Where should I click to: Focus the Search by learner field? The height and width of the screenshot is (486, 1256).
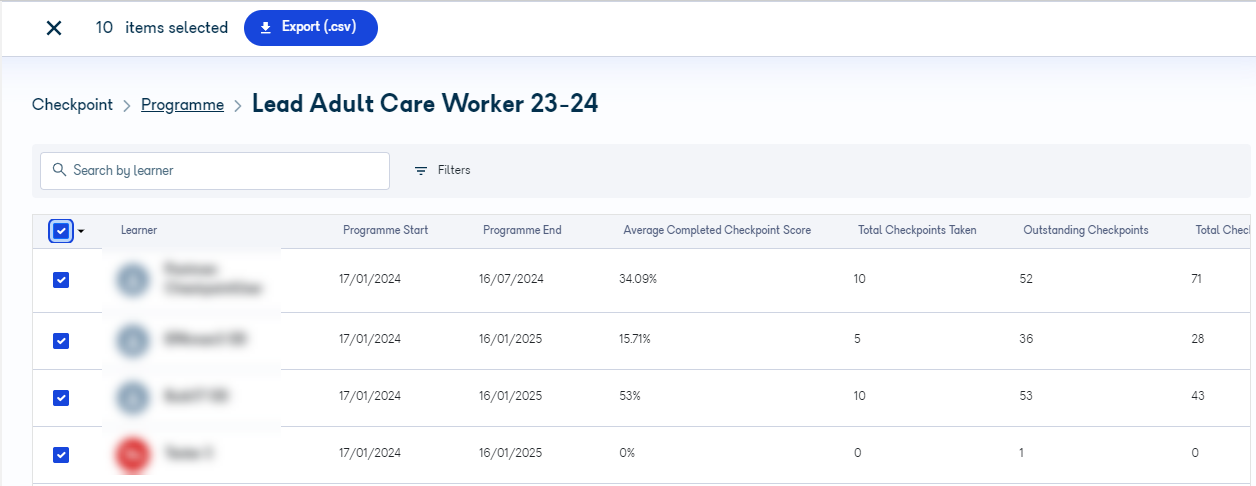coord(215,171)
